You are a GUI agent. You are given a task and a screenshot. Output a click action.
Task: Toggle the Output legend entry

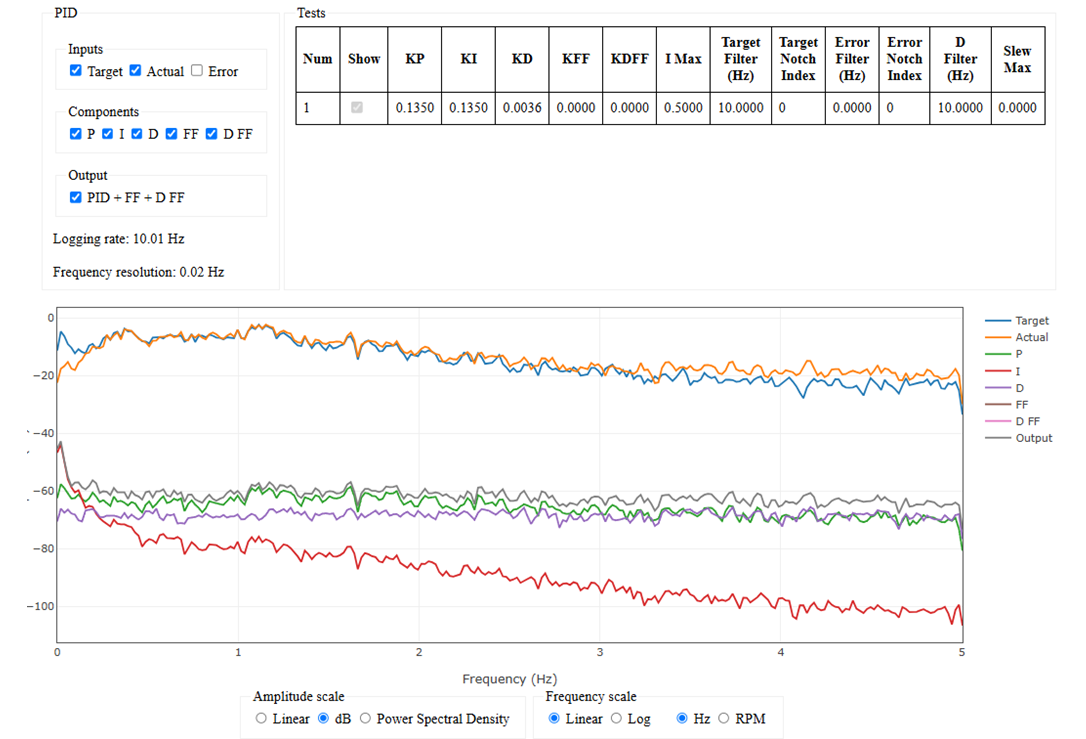click(1018, 438)
